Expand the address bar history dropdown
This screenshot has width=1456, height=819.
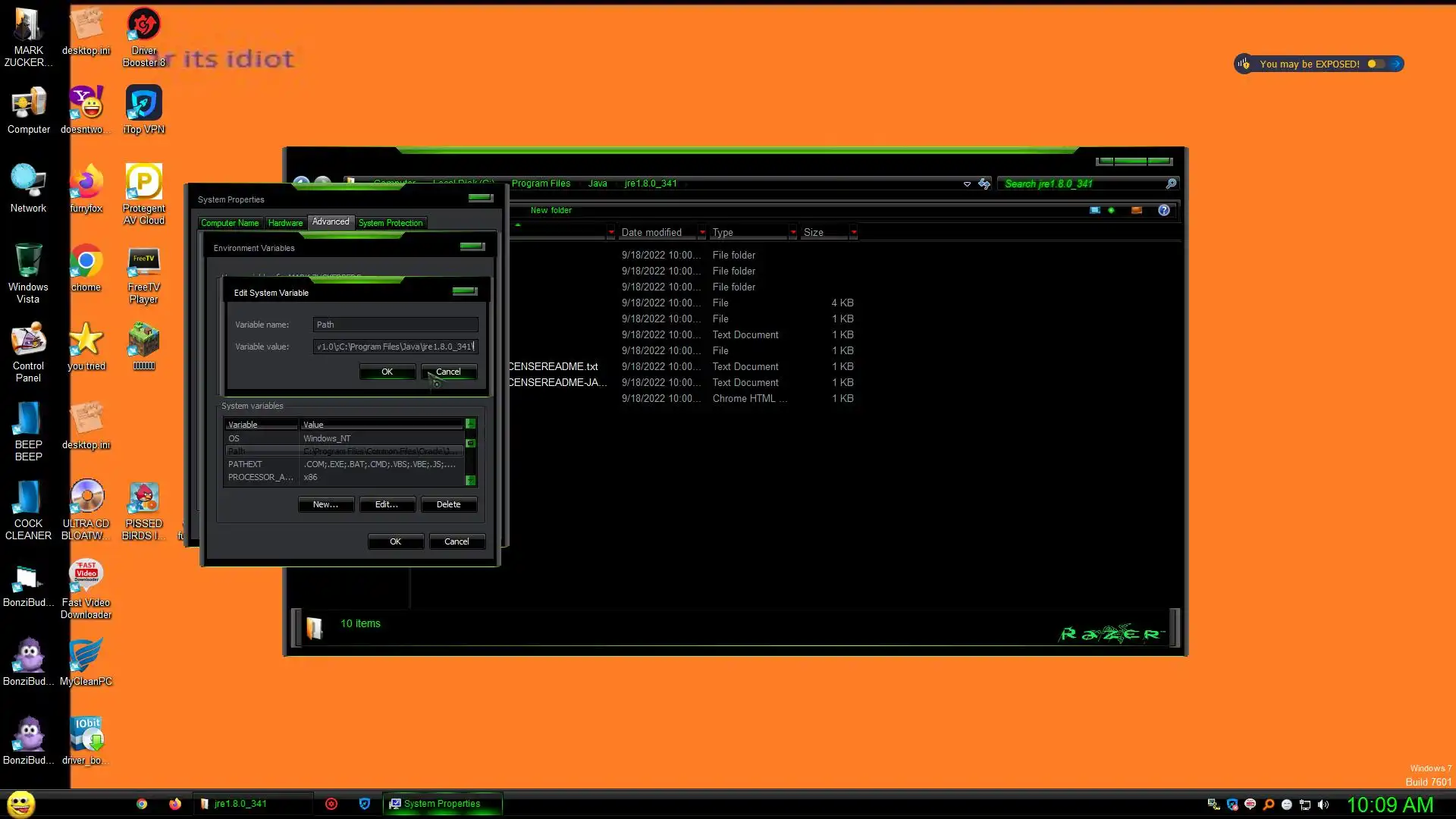click(967, 184)
